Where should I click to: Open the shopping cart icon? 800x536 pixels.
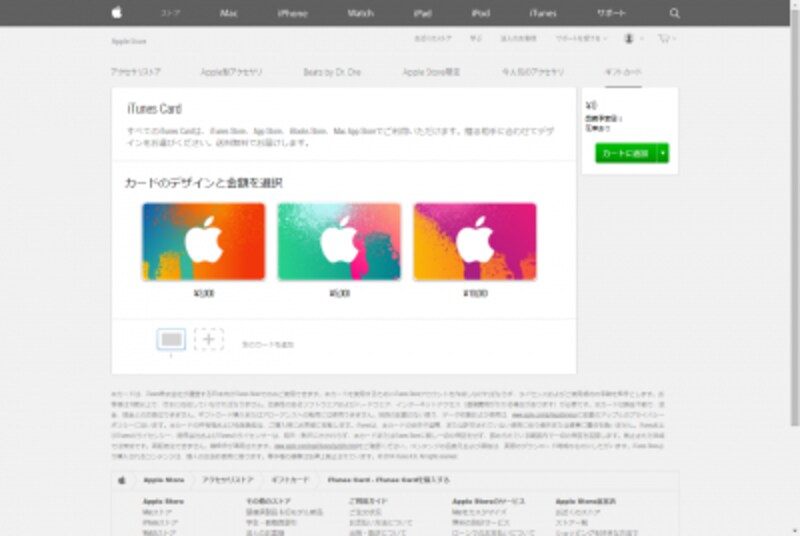point(664,38)
